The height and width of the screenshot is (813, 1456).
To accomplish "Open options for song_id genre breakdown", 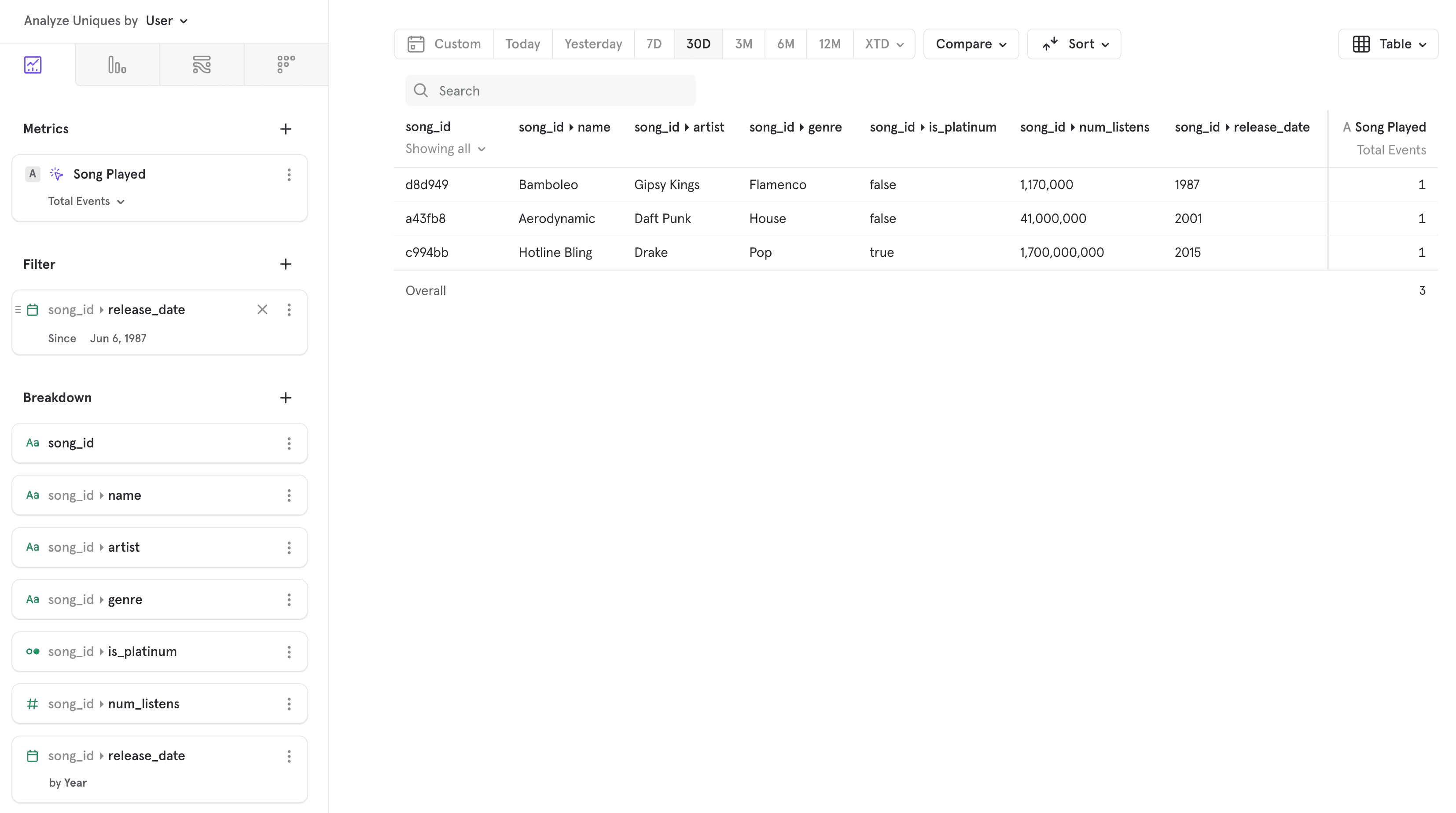I will pos(289,600).
